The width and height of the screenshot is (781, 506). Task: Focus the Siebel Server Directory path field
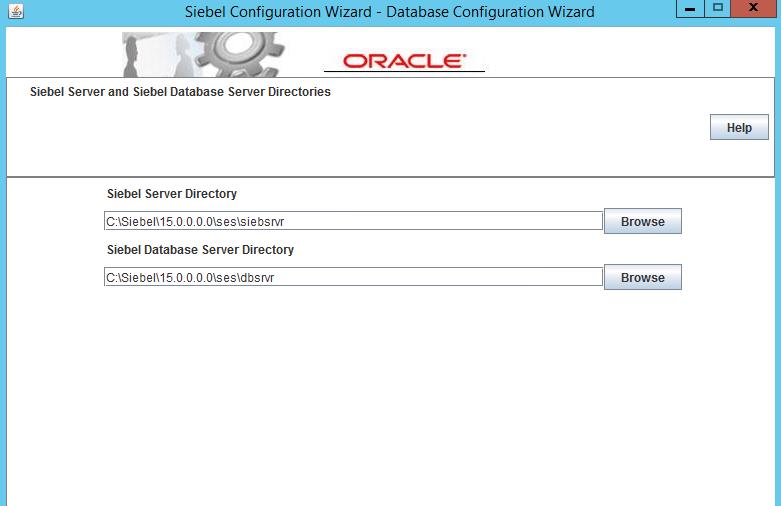353,221
